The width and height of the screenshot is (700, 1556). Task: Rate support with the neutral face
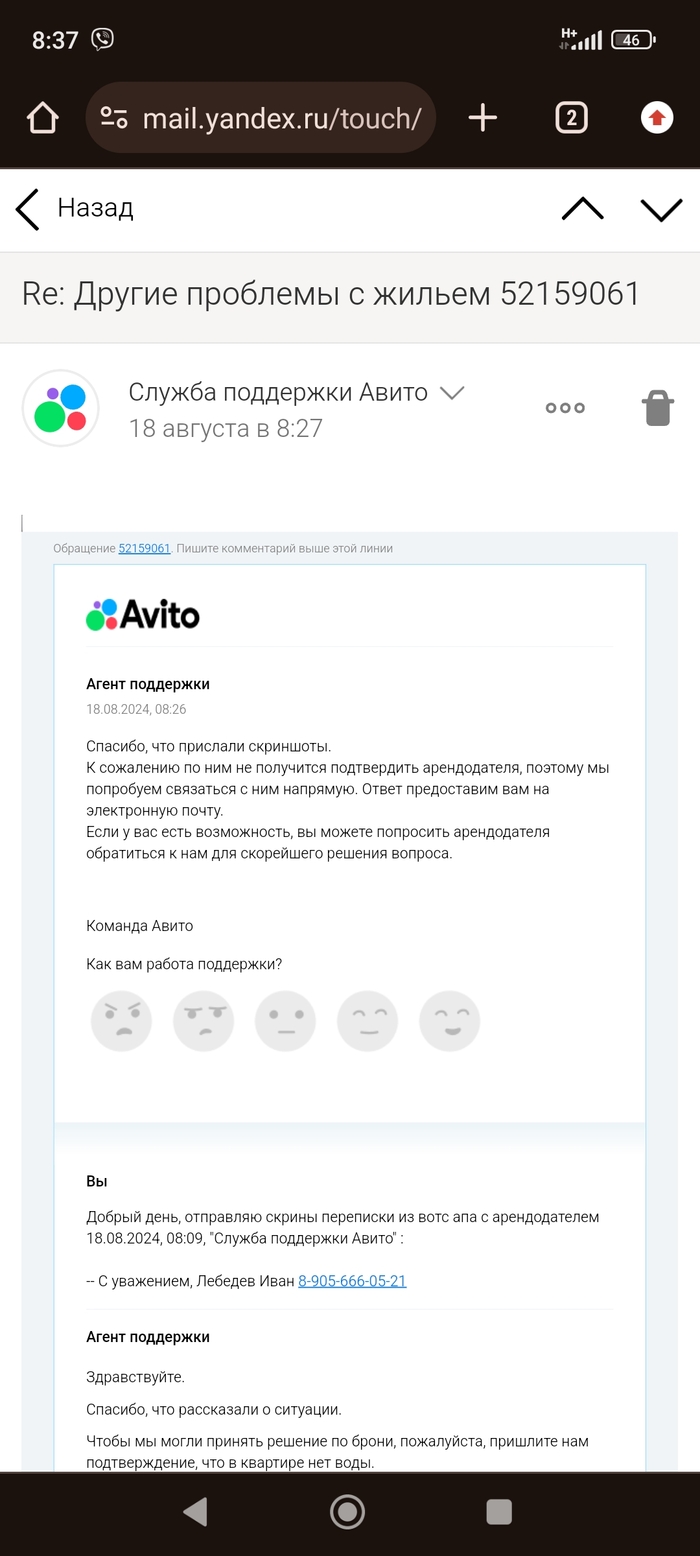(x=285, y=1021)
